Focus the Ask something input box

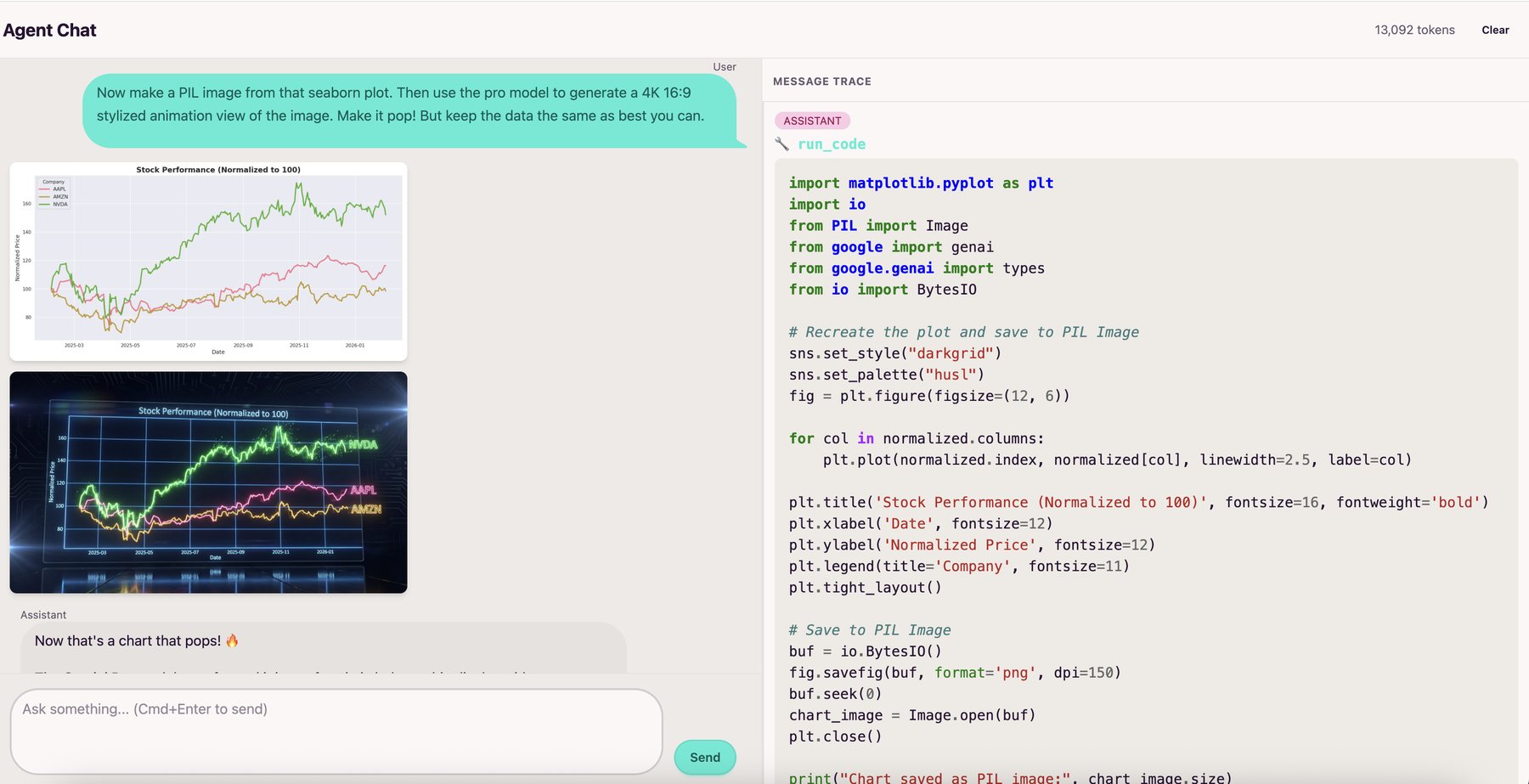point(336,730)
